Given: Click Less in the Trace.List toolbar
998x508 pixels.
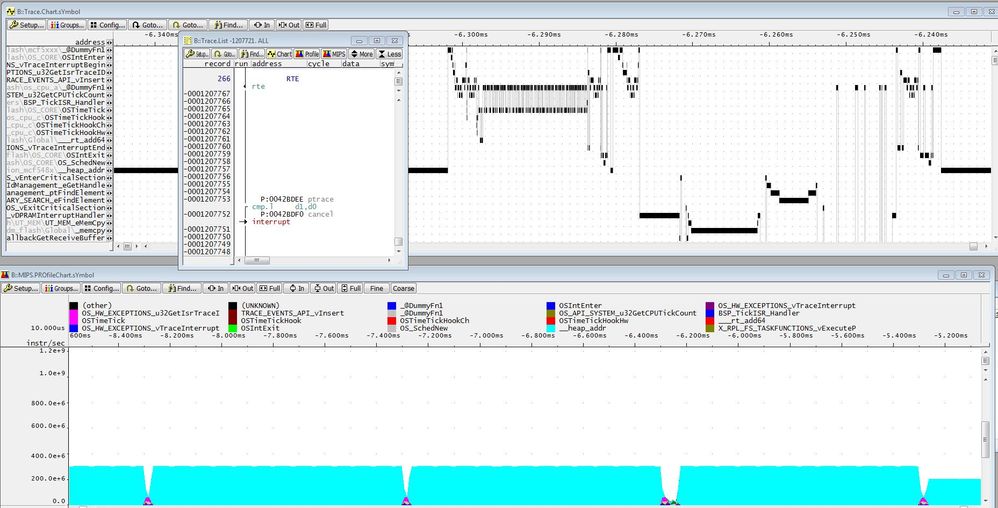Looking at the screenshot, I should (389, 54).
